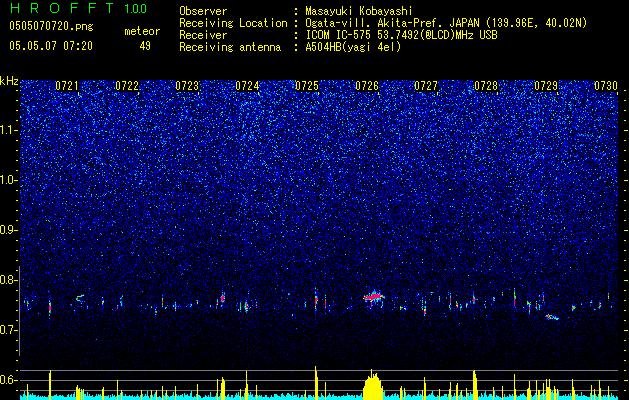
Task: Click the wide yellow power peak under 0726
Action: pyautogui.click(x=373, y=384)
